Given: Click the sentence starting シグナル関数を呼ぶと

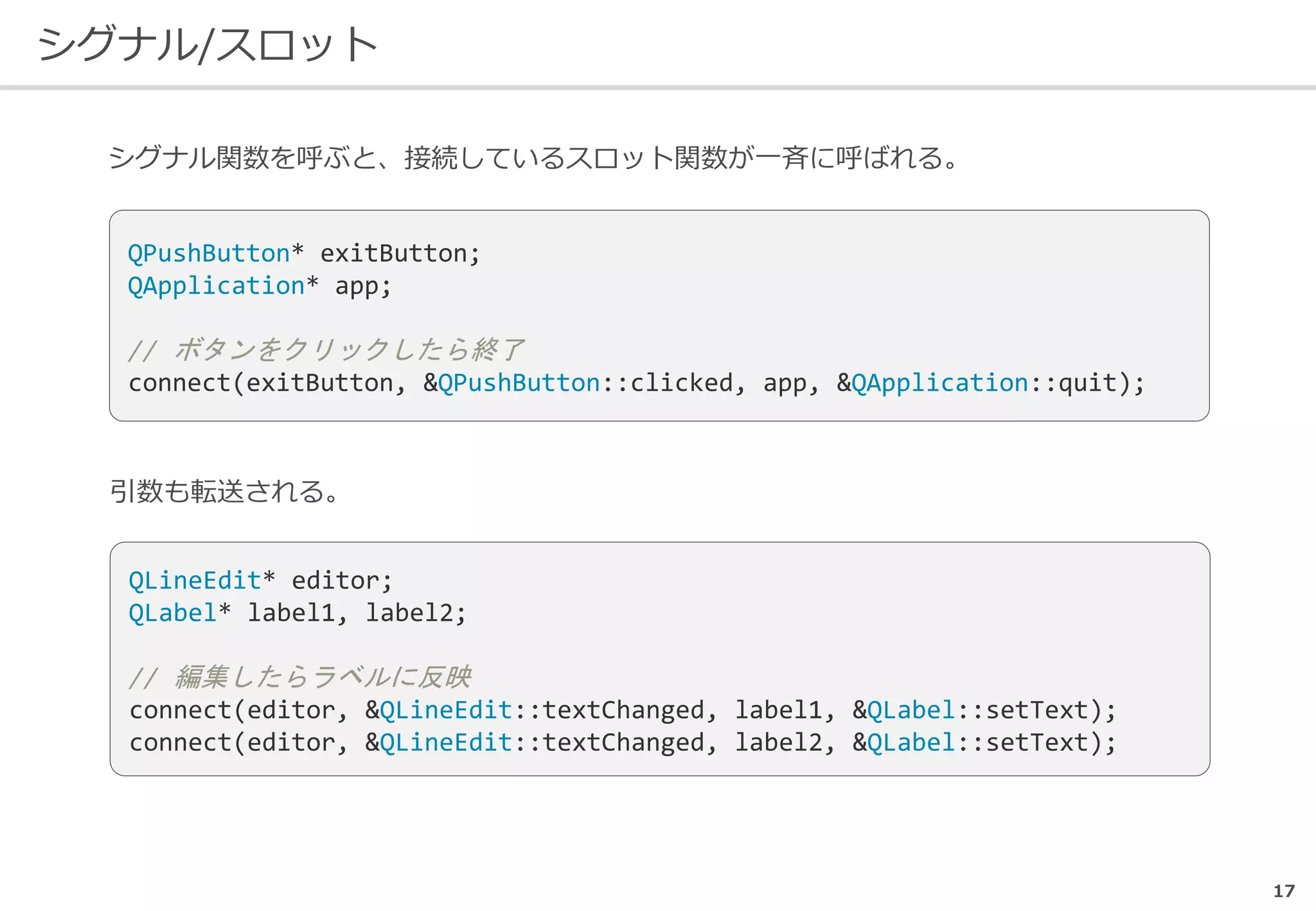Looking at the screenshot, I should [535, 157].
